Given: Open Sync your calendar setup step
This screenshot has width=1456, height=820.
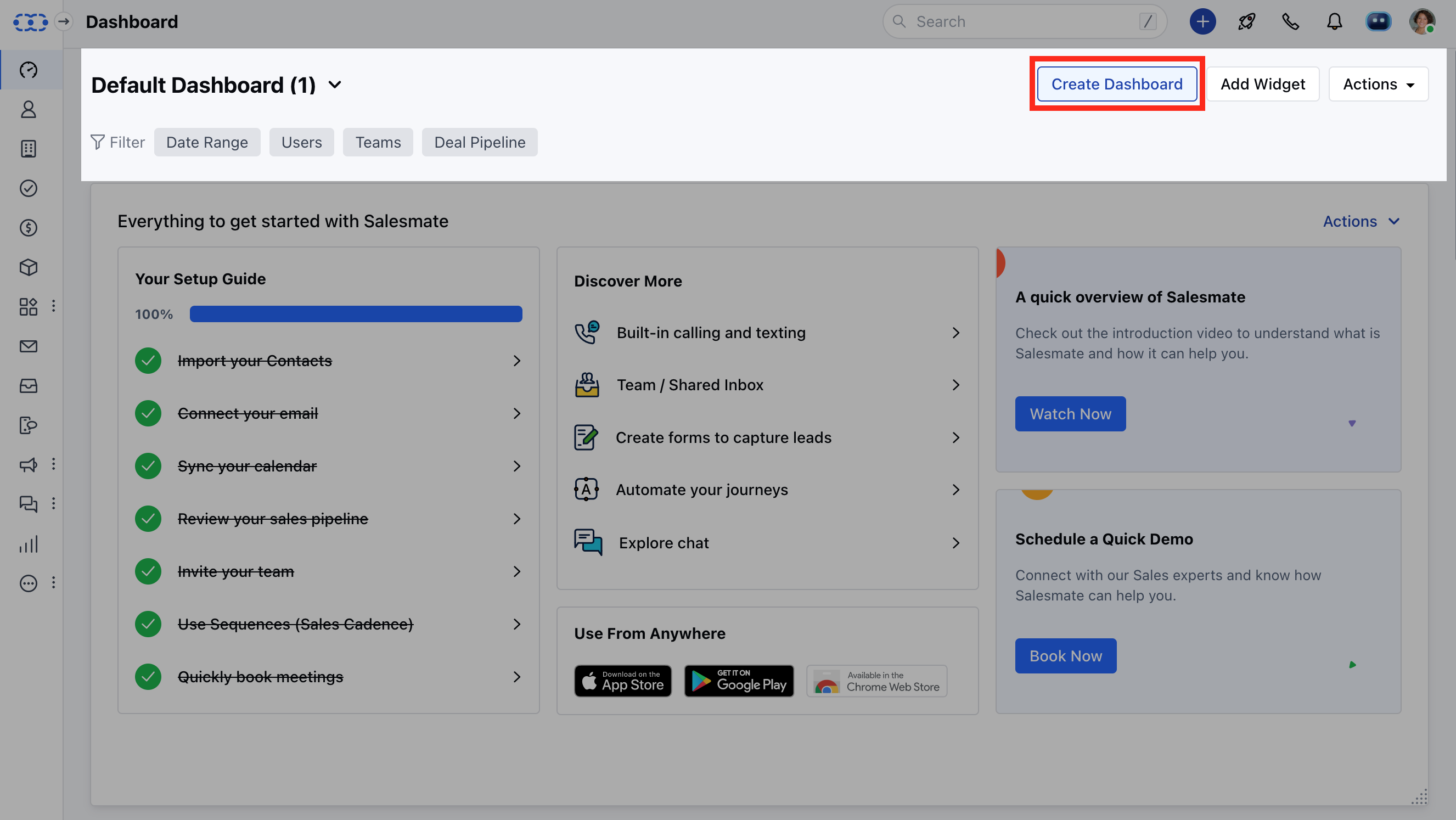Looking at the screenshot, I should click(328, 465).
